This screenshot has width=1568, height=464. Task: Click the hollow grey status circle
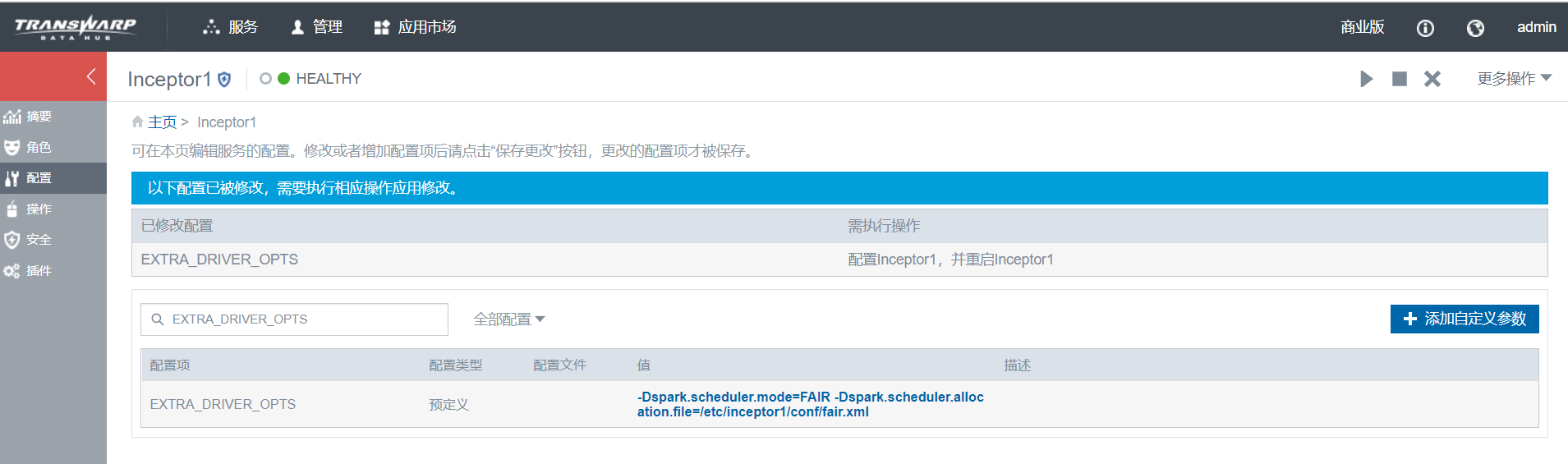point(265,79)
